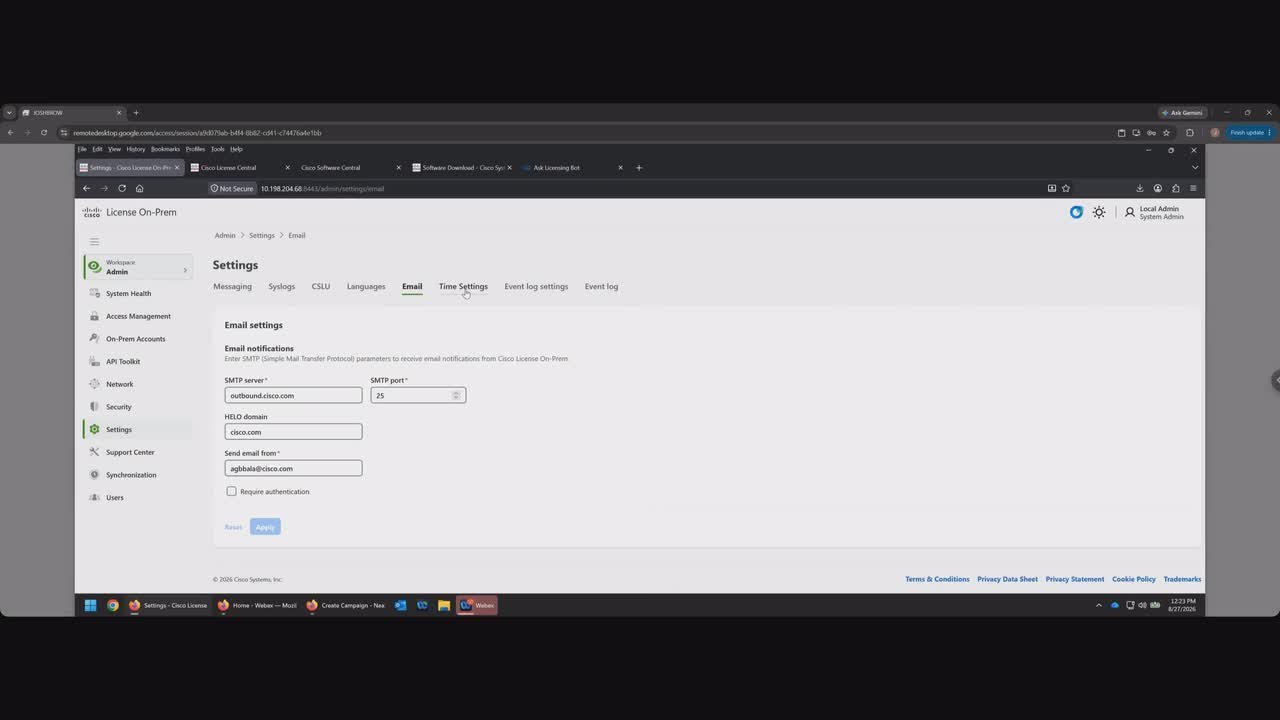Switch to the Time Settings tab
The width and height of the screenshot is (1280, 720).
click(x=463, y=286)
